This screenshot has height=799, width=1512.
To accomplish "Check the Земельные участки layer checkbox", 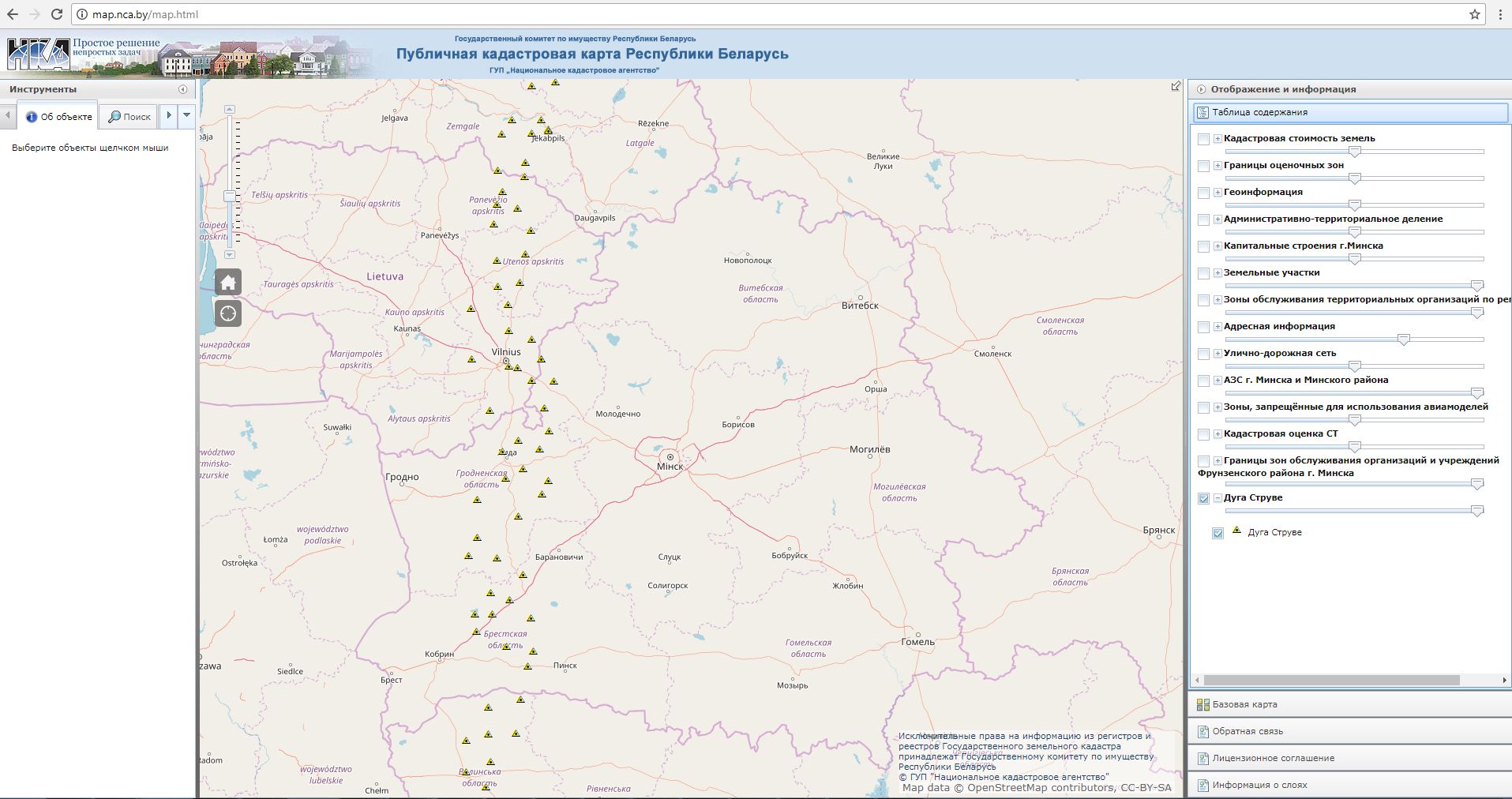I will point(1203,273).
